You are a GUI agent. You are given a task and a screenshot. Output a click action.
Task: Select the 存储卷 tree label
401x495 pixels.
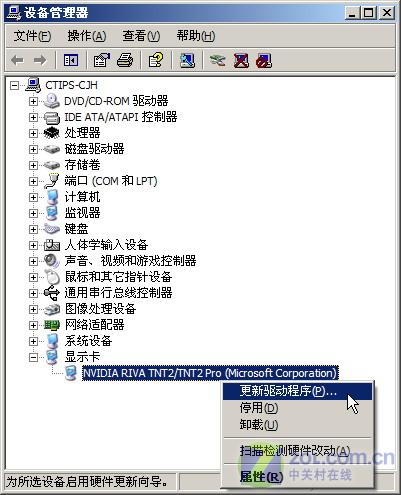pos(82,165)
